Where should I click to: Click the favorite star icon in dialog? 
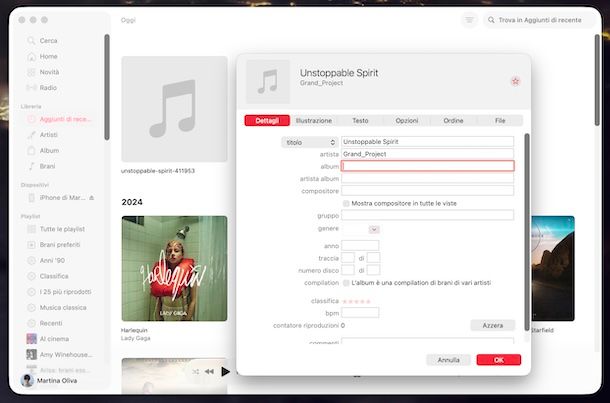pos(515,81)
